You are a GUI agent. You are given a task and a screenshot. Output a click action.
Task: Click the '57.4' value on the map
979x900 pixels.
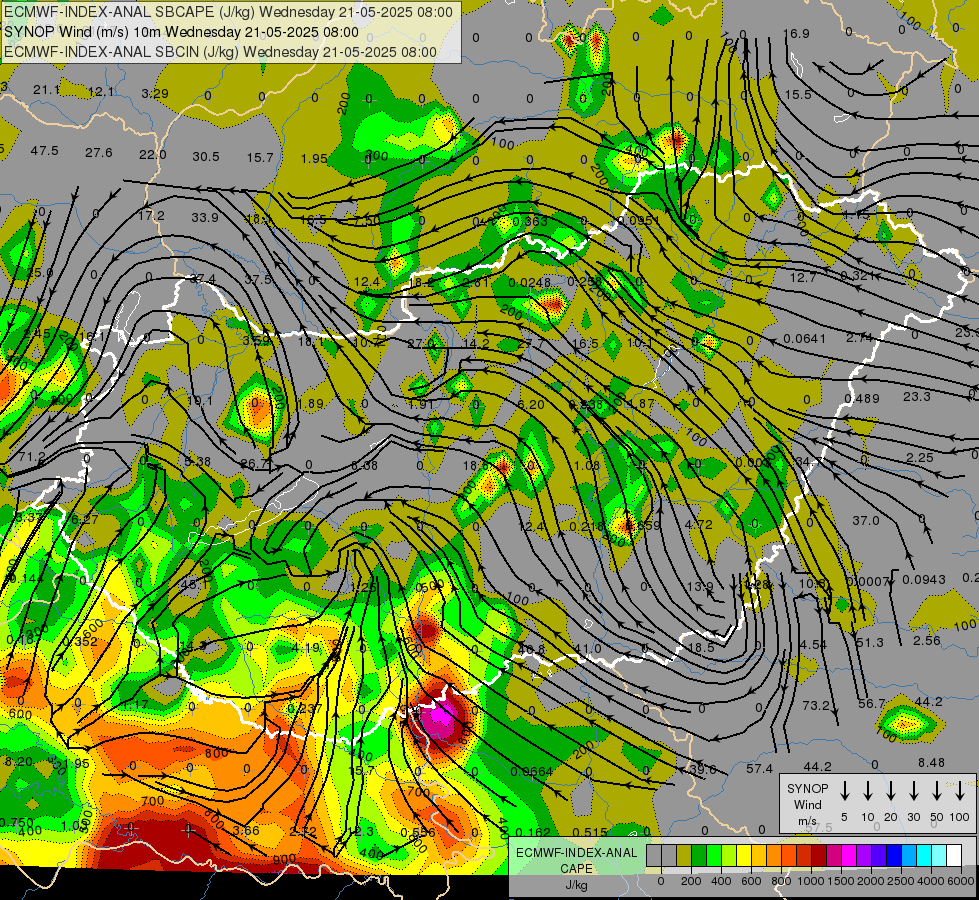click(x=759, y=768)
